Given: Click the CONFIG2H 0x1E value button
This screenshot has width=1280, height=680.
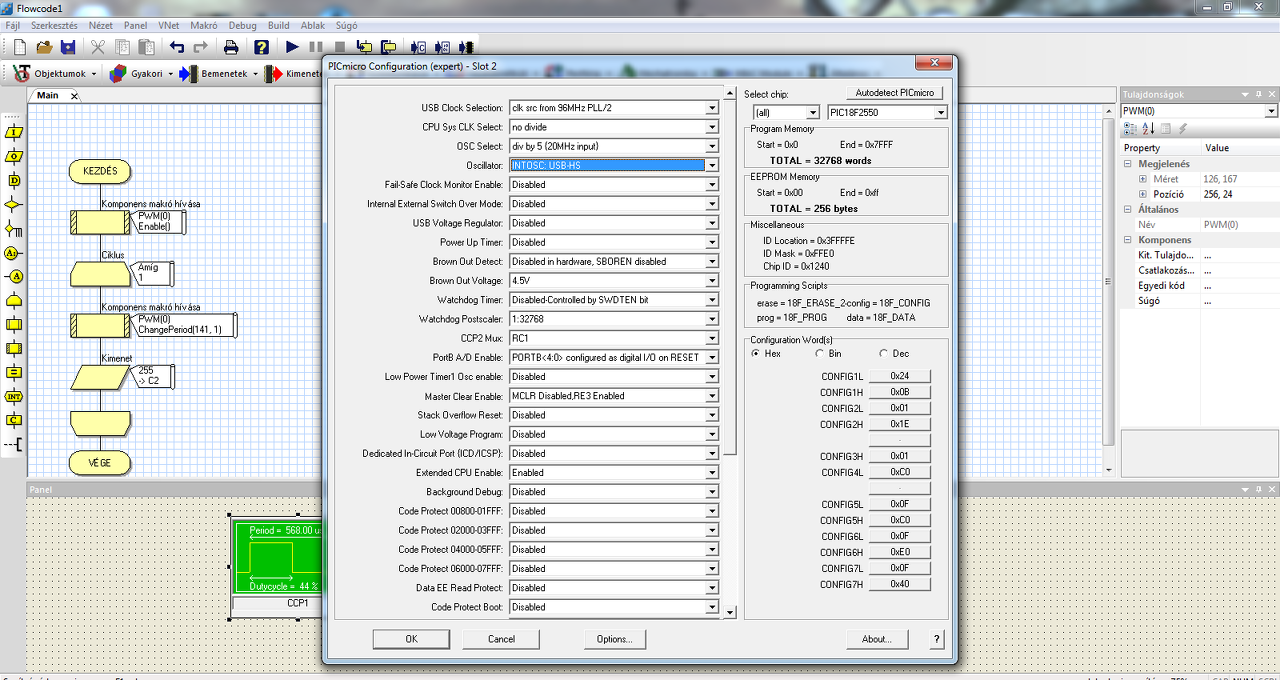Looking at the screenshot, I should click(x=898, y=424).
